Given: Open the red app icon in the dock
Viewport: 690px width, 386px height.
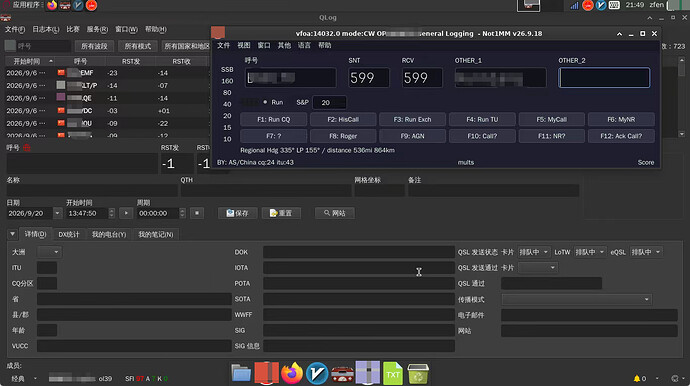Looking at the screenshot, I should coord(266,373).
